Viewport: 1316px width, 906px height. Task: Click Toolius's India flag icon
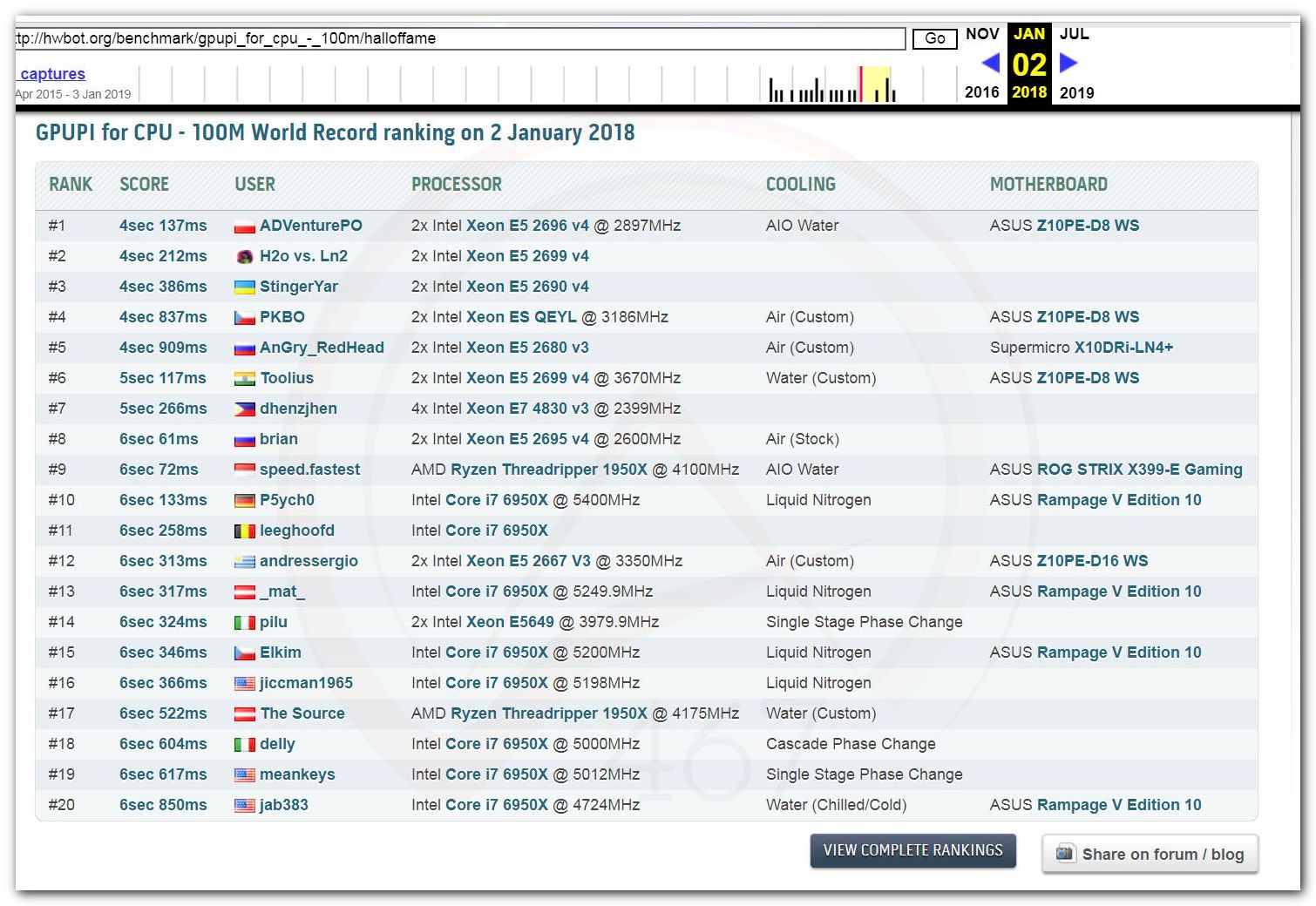(245, 379)
